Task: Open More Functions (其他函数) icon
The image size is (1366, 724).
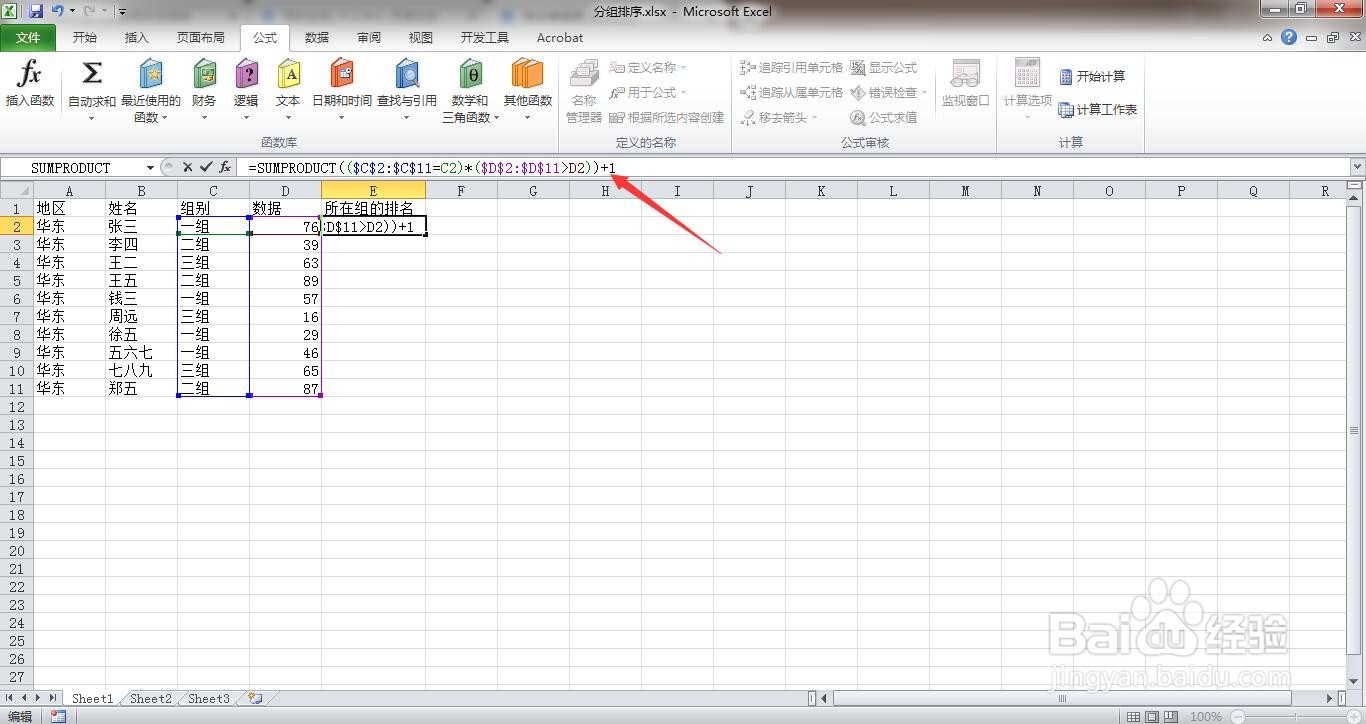Action: point(527,73)
